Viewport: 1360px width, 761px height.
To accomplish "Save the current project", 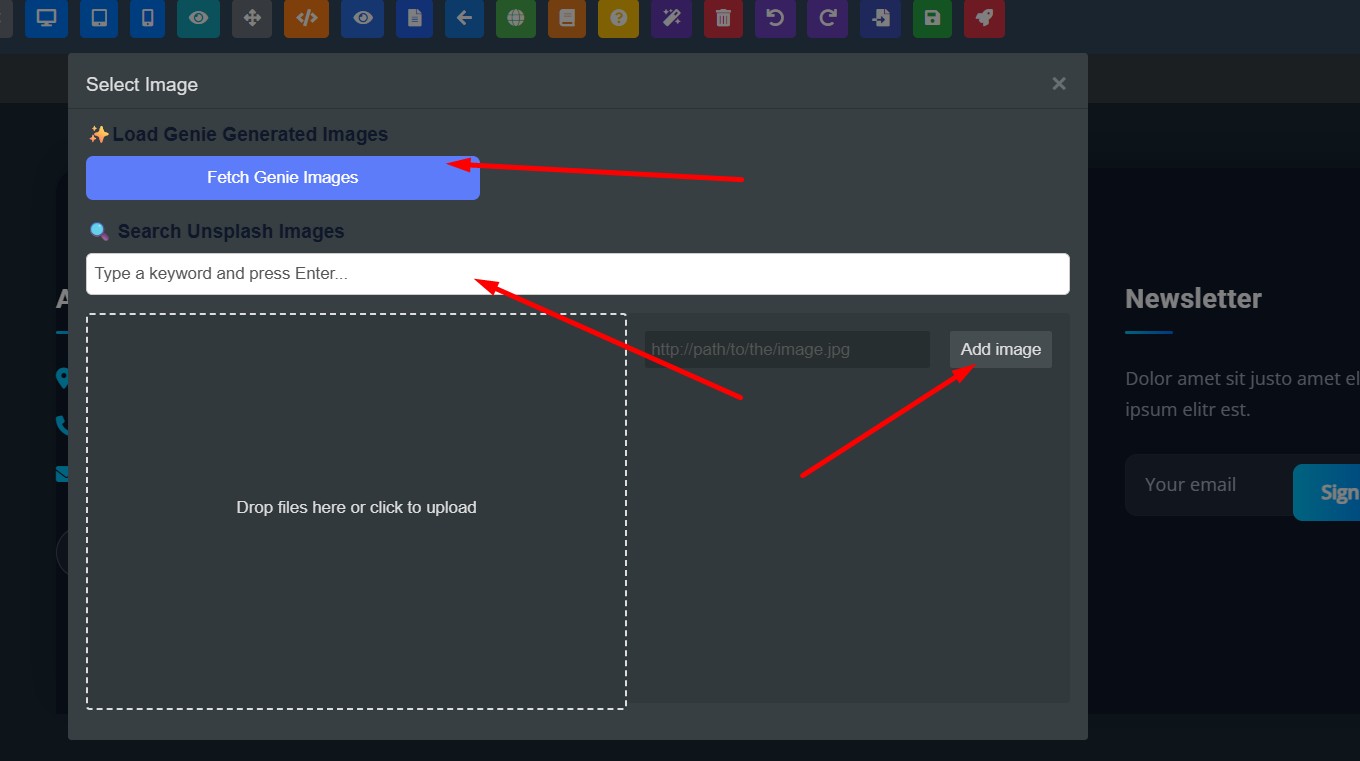I will (x=932, y=19).
